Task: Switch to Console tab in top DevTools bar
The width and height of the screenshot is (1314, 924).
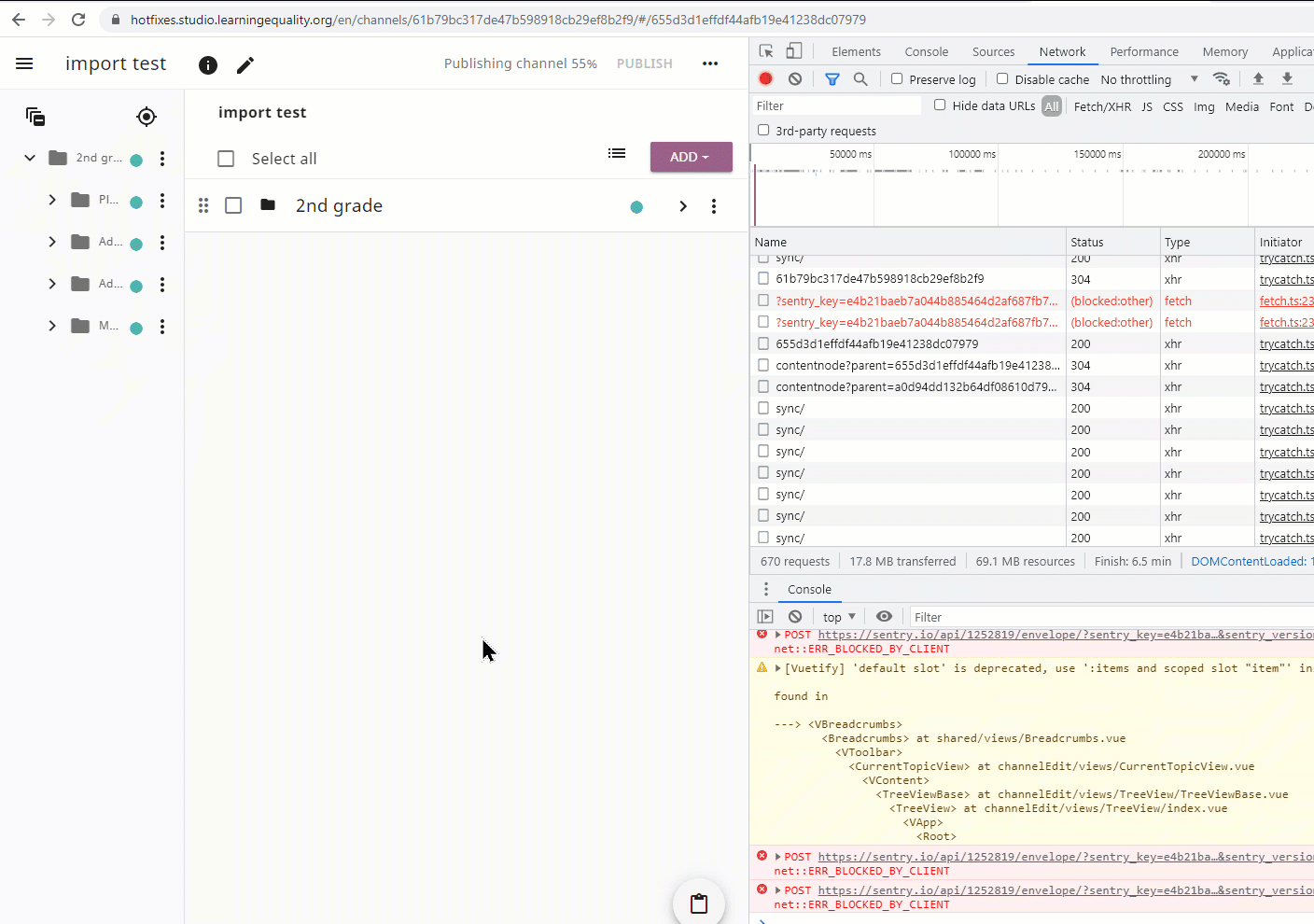Action: (926, 52)
